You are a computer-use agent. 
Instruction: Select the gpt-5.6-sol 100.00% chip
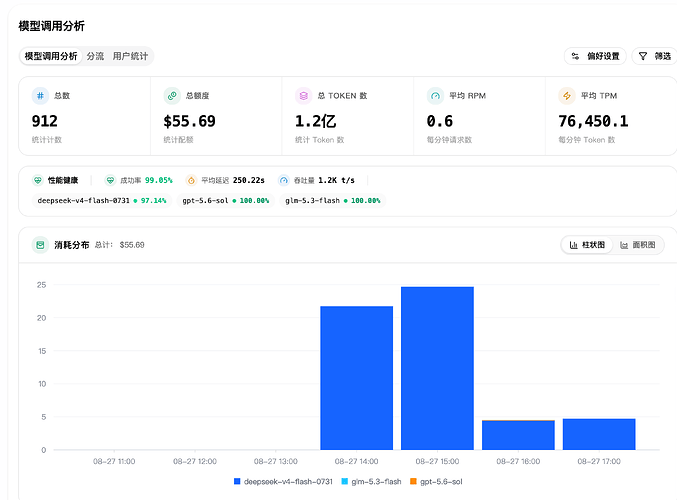click(x=225, y=200)
